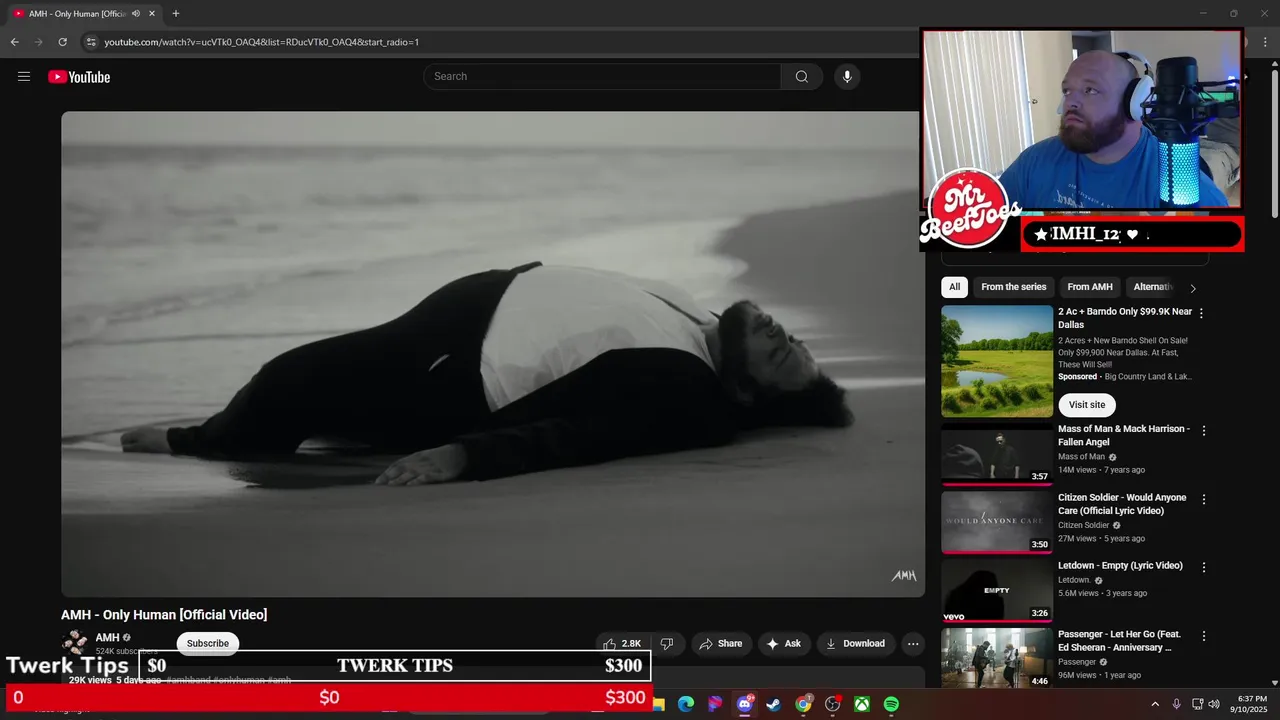
Task: Open options menu for Would Anyone Care video
Action: coord(1204,499)
